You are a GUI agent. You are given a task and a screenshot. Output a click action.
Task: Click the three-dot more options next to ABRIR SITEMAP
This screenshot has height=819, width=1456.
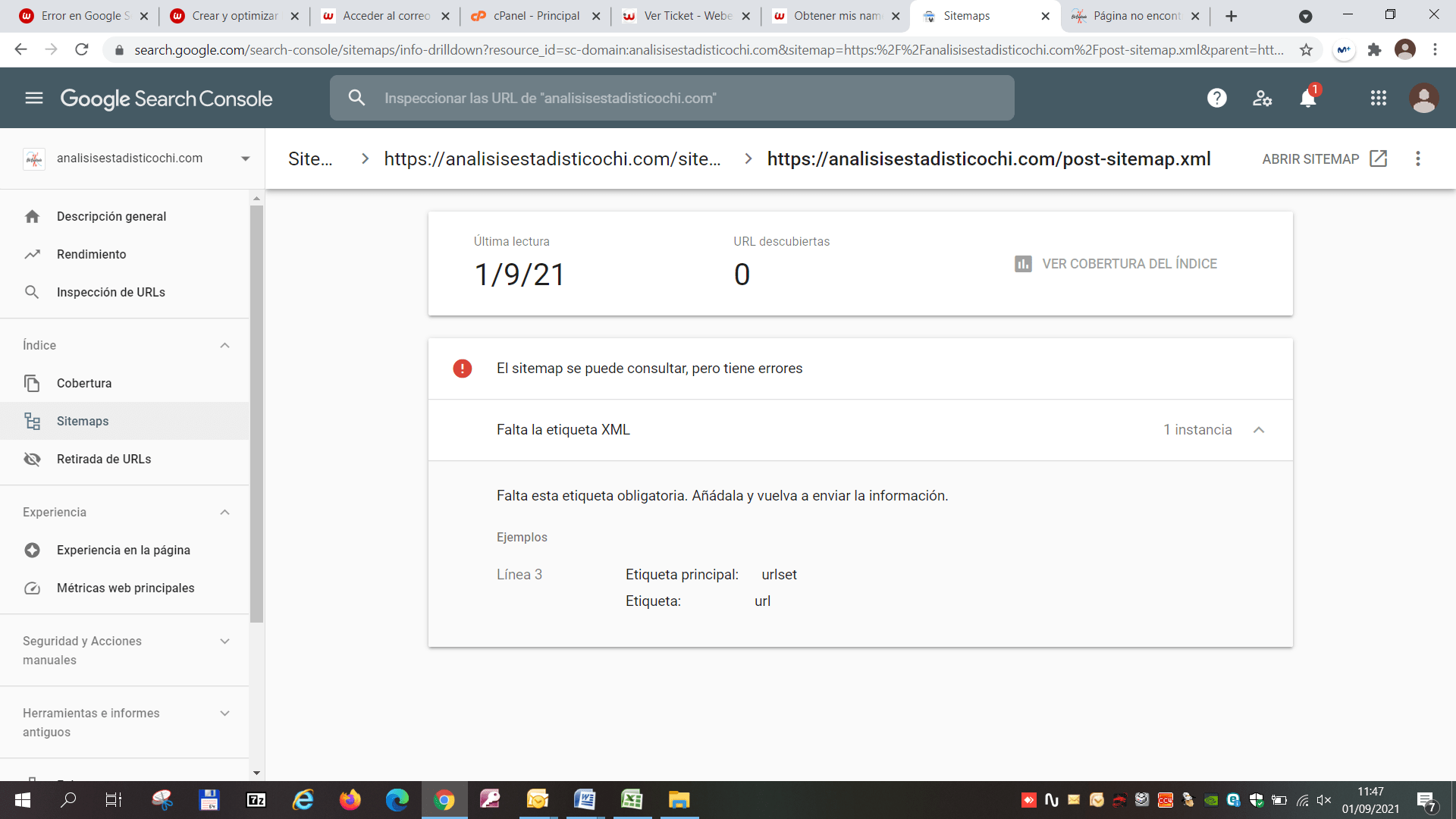[x=1418, y=158]
